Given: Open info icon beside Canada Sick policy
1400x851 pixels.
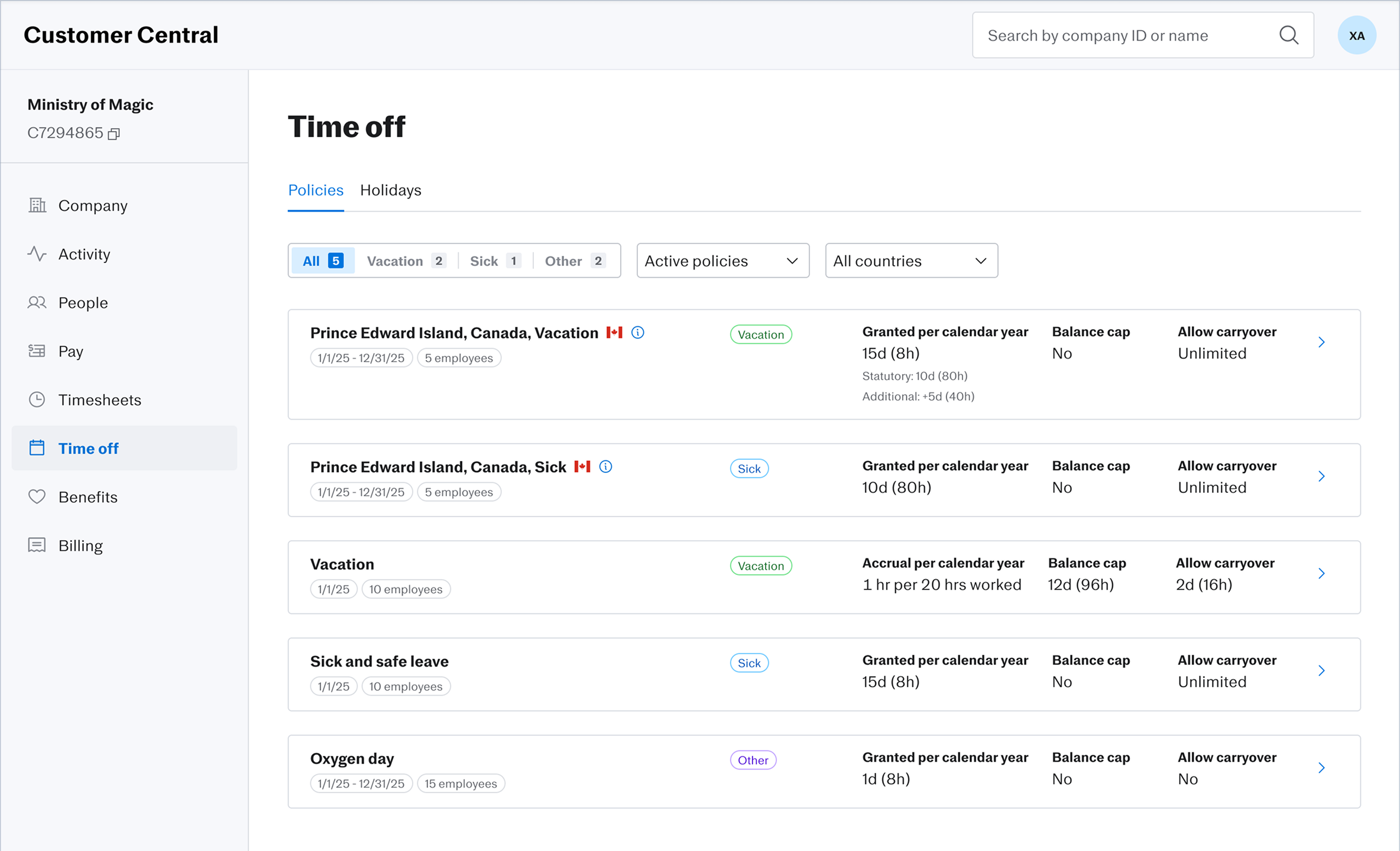Looking at the screenshot, I should pyautogui.click(x=605, y=467).
